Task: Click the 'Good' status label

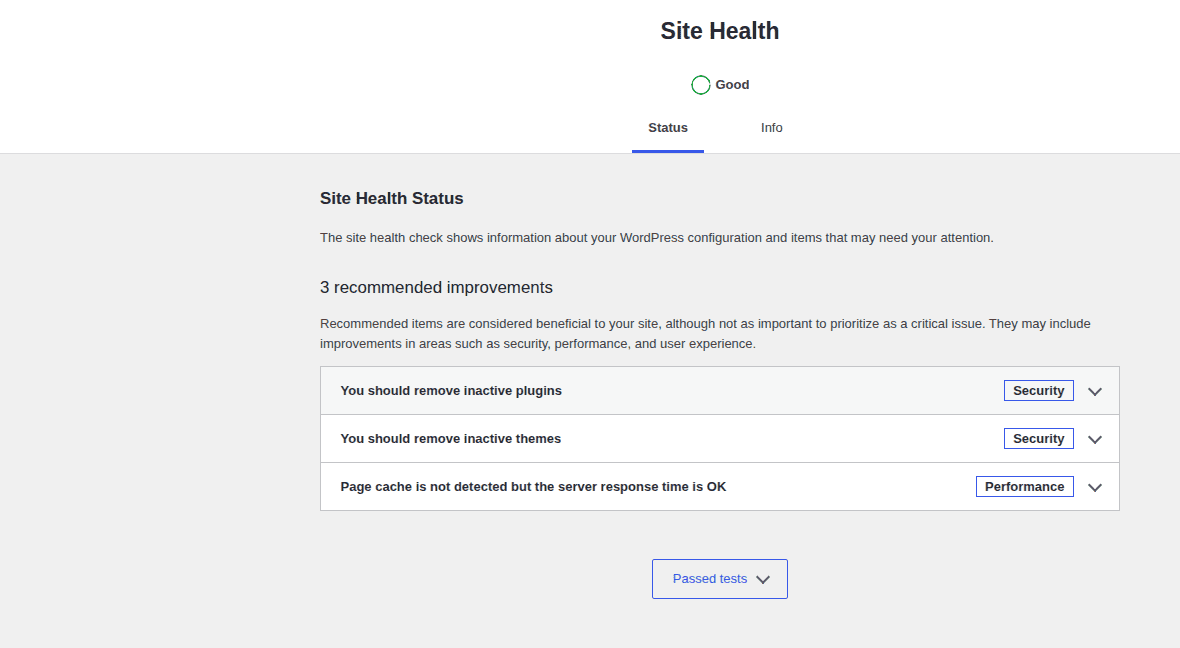Action: click(732, 85)
